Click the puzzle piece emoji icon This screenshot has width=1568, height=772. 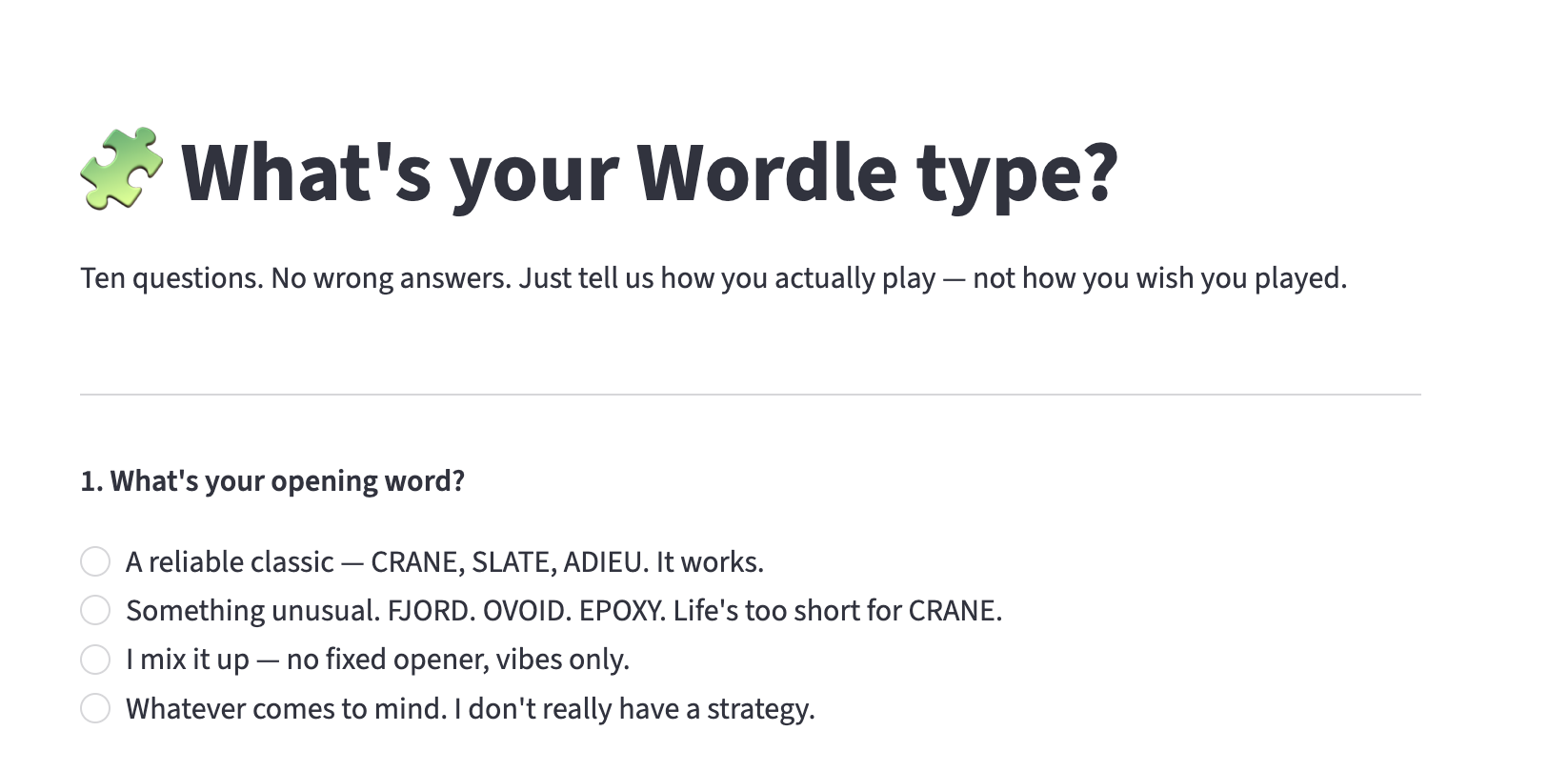(x=121, y=169)
